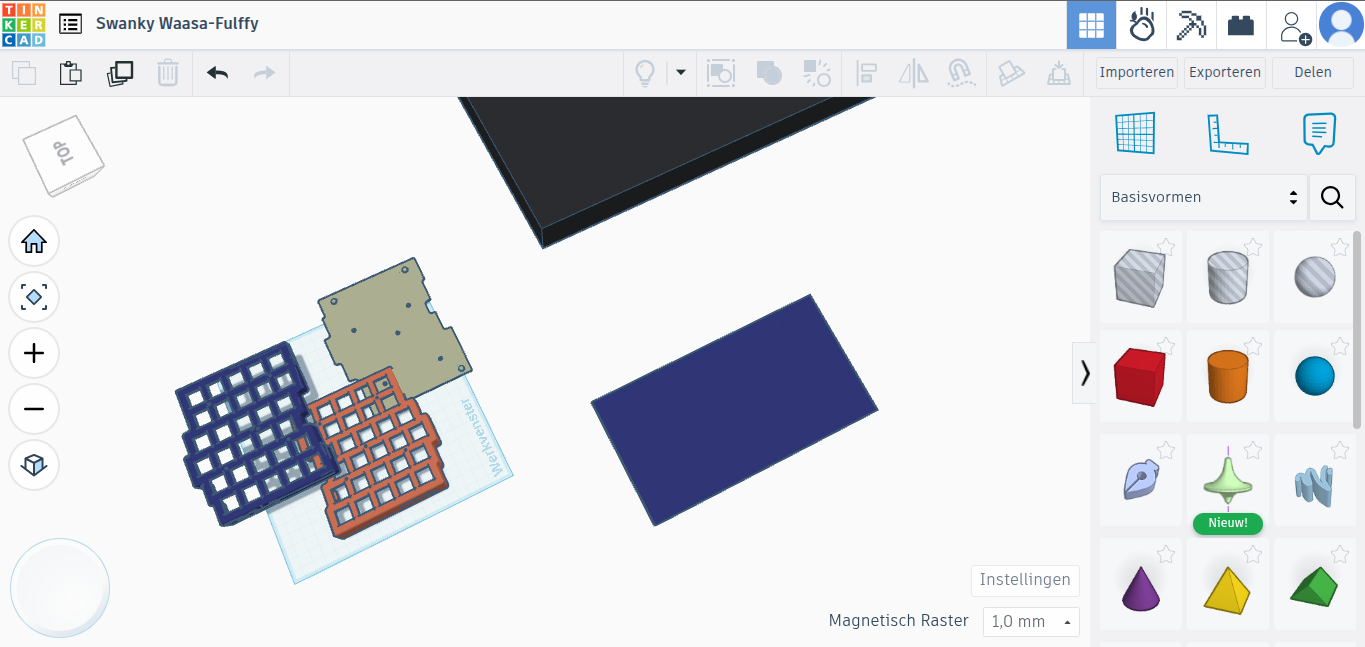This screenshot has height=647, width=1365.
Task: Collapse the shapes panel with chevron
Action: click(1085, 373)
